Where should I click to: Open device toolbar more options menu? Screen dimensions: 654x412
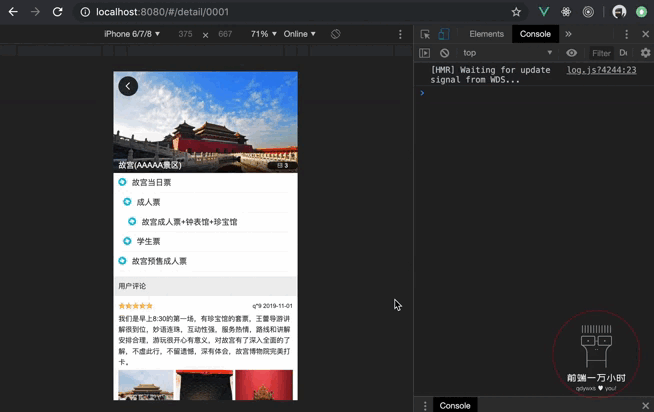pos(400,34)
